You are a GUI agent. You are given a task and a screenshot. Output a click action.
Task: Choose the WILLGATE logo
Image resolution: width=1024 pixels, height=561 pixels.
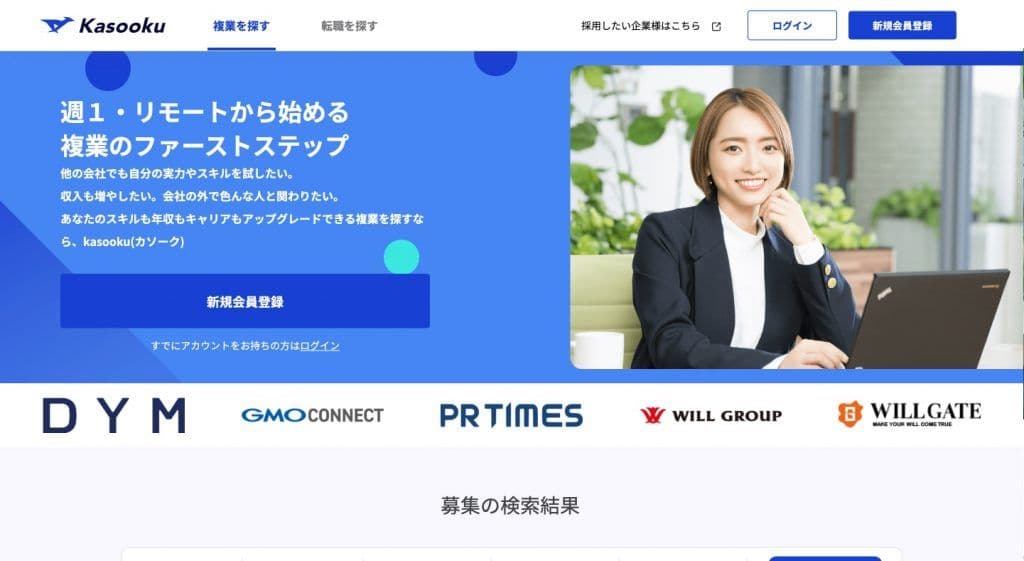[909, 414]
